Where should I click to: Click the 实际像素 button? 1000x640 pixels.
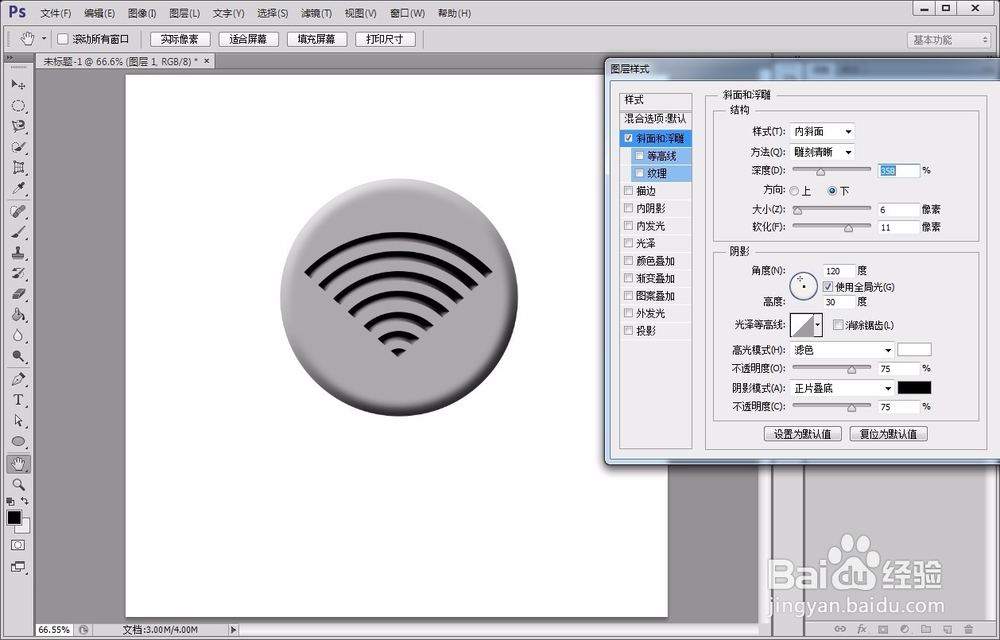click(x=180, y=40)
